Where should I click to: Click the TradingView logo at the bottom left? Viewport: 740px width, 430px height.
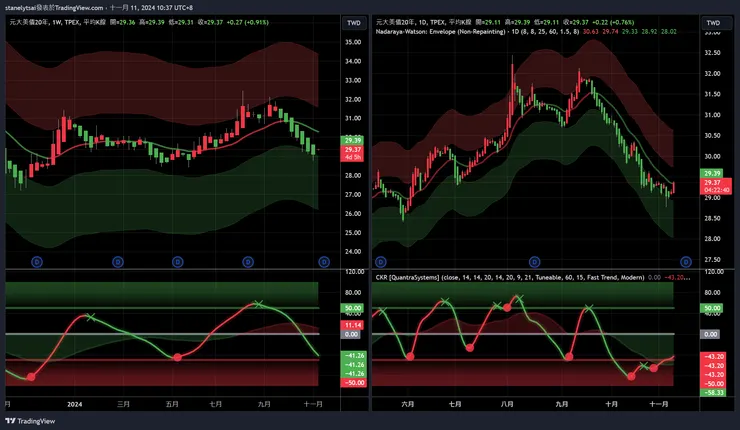(x=30, y=421)
